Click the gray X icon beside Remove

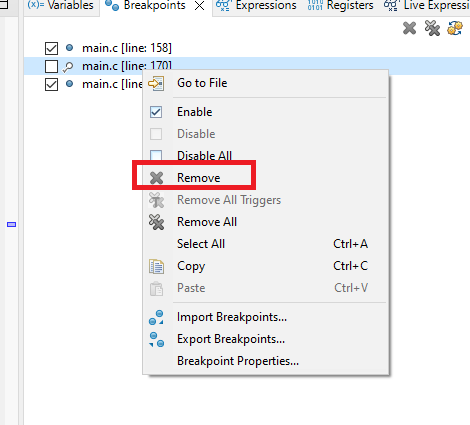click(156, 178)
